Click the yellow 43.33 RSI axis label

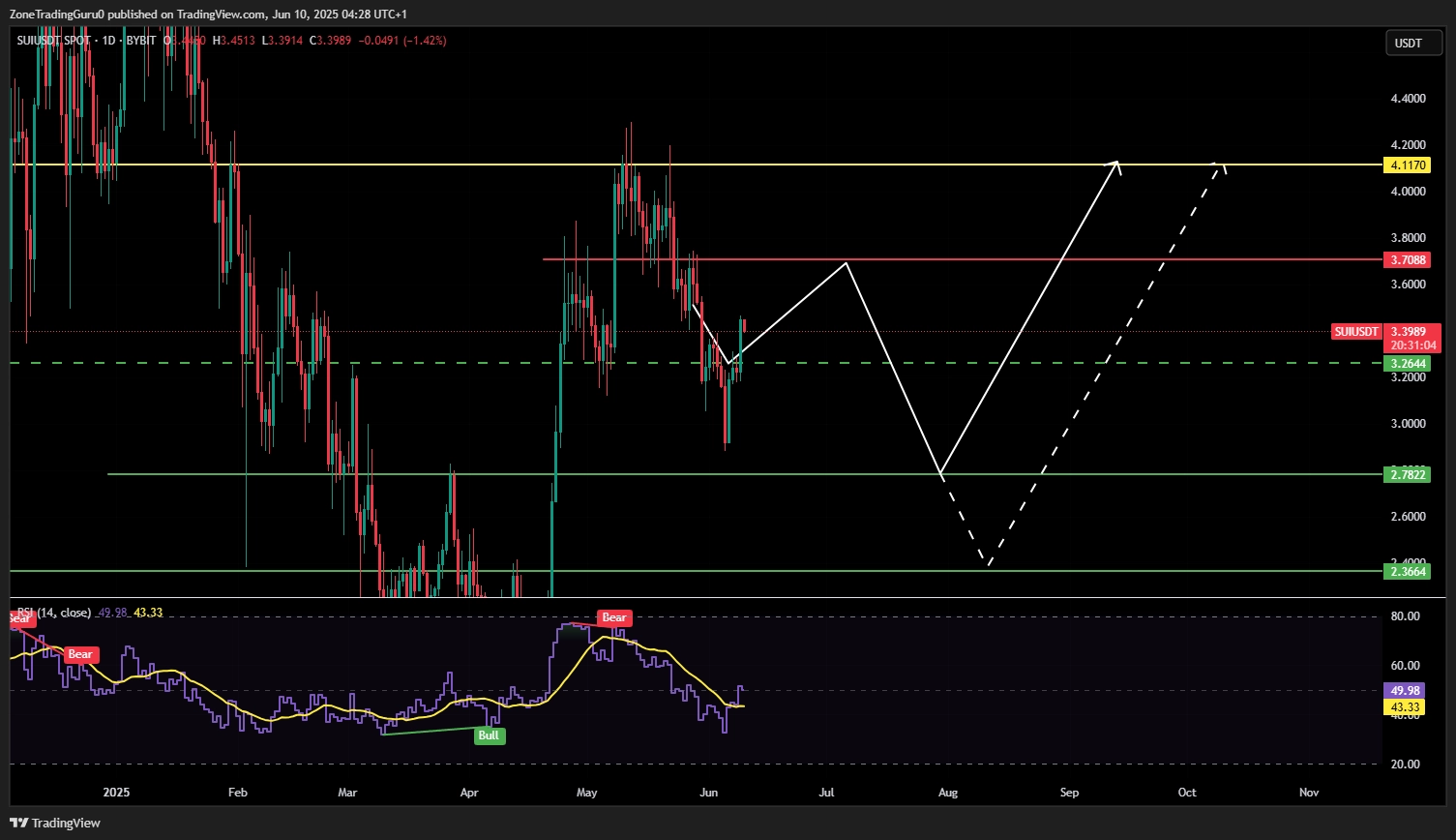[1405, 707]
